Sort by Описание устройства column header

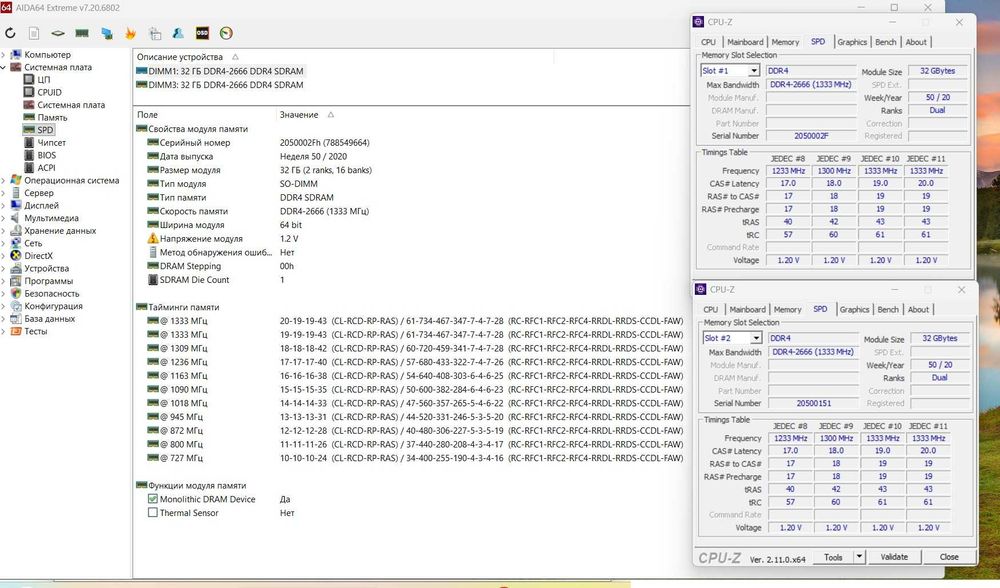(x=180, y=57)
